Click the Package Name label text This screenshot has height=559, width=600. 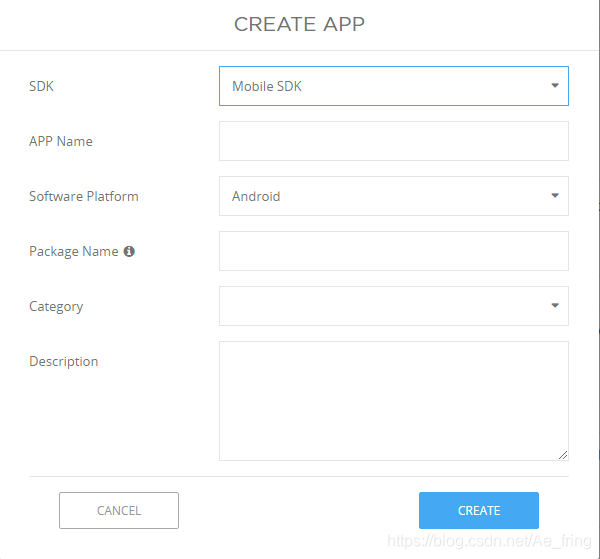point(74,252)
